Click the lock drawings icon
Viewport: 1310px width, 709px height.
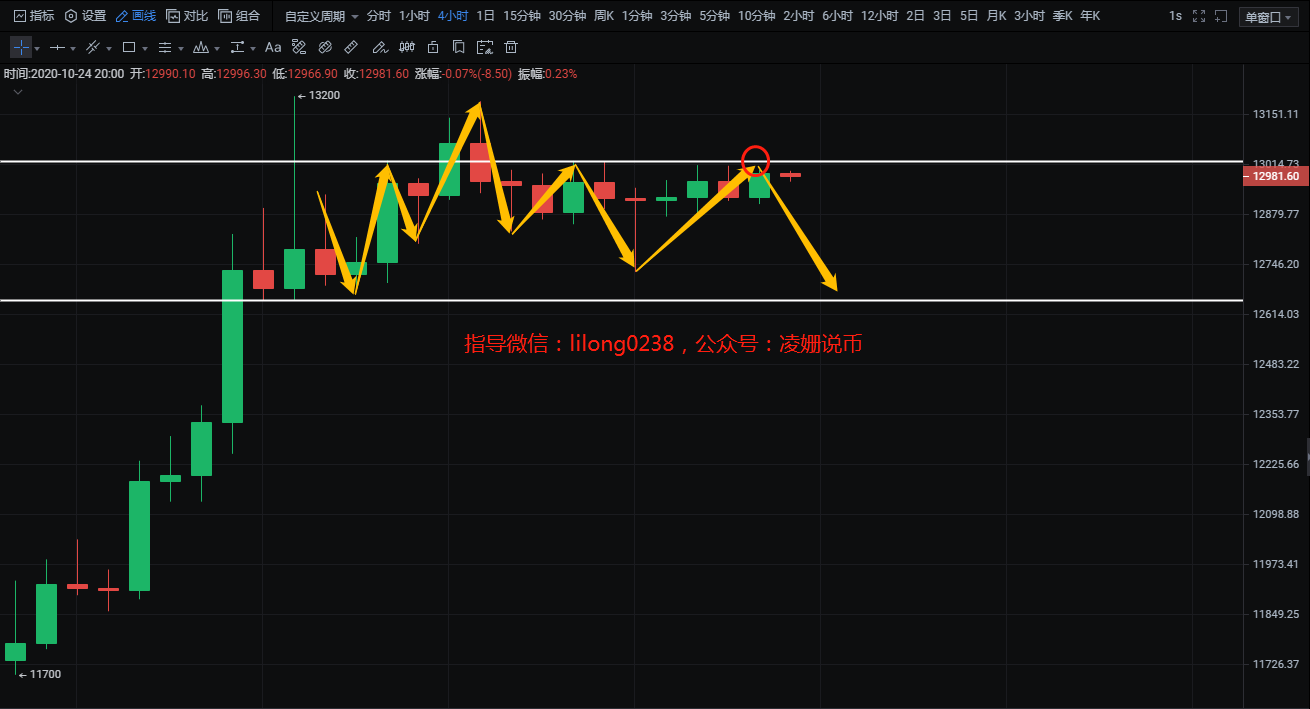coord(432,47)
